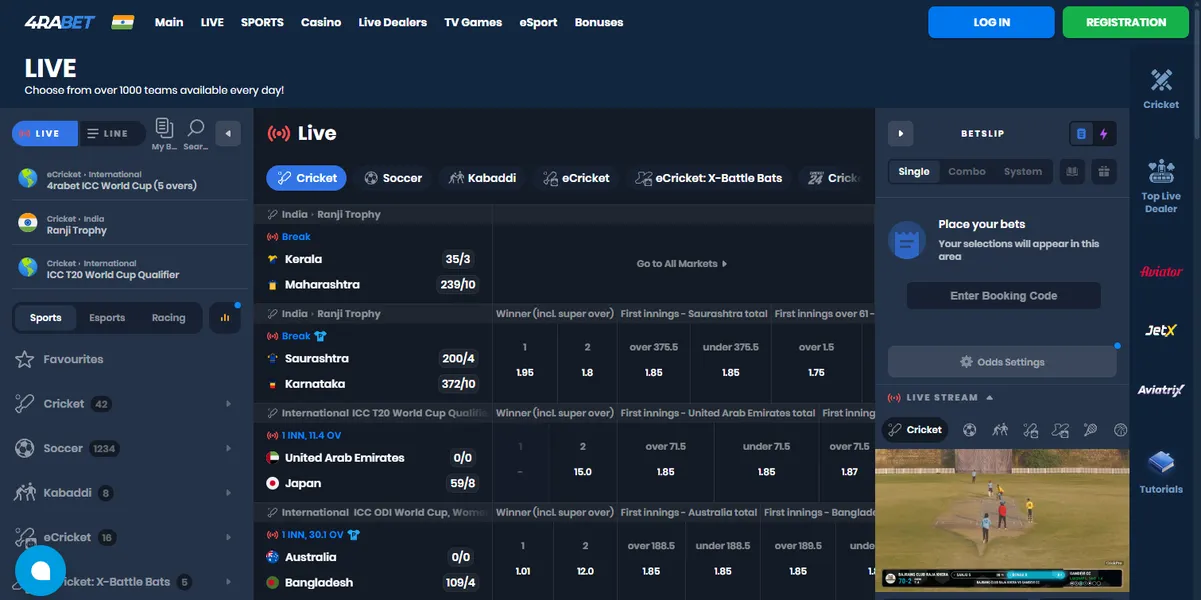Select the soccer ball icon under Live Stream

[968, 429]
